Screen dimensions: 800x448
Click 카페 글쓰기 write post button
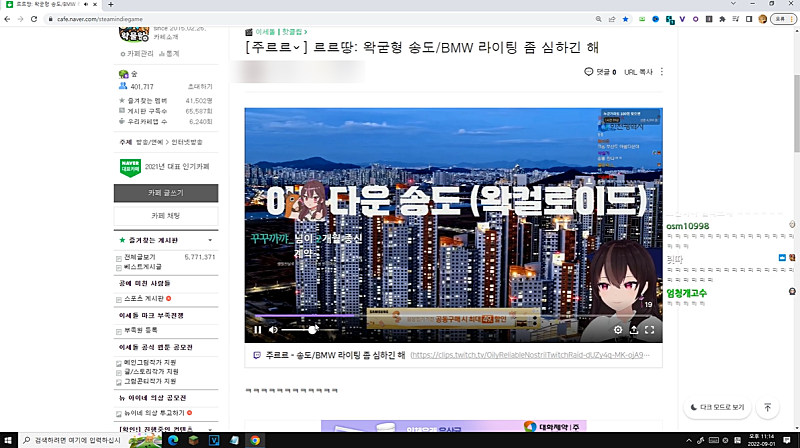(x=166, y=193)
